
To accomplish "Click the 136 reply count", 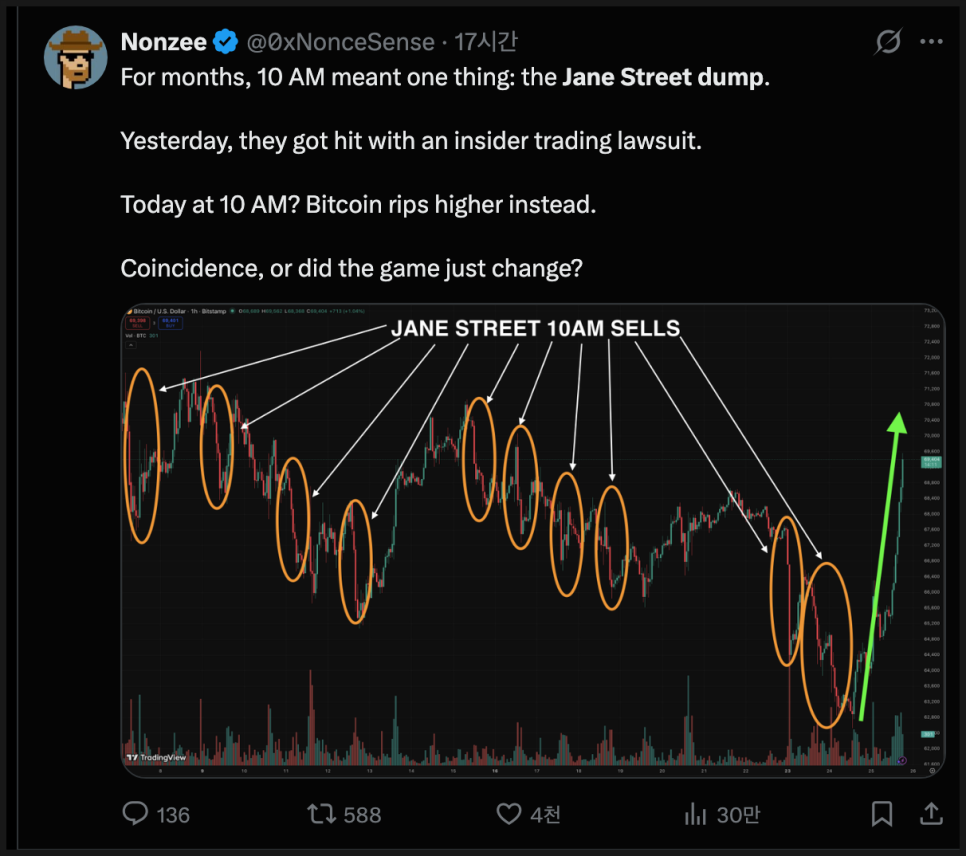I will (173, 815).
